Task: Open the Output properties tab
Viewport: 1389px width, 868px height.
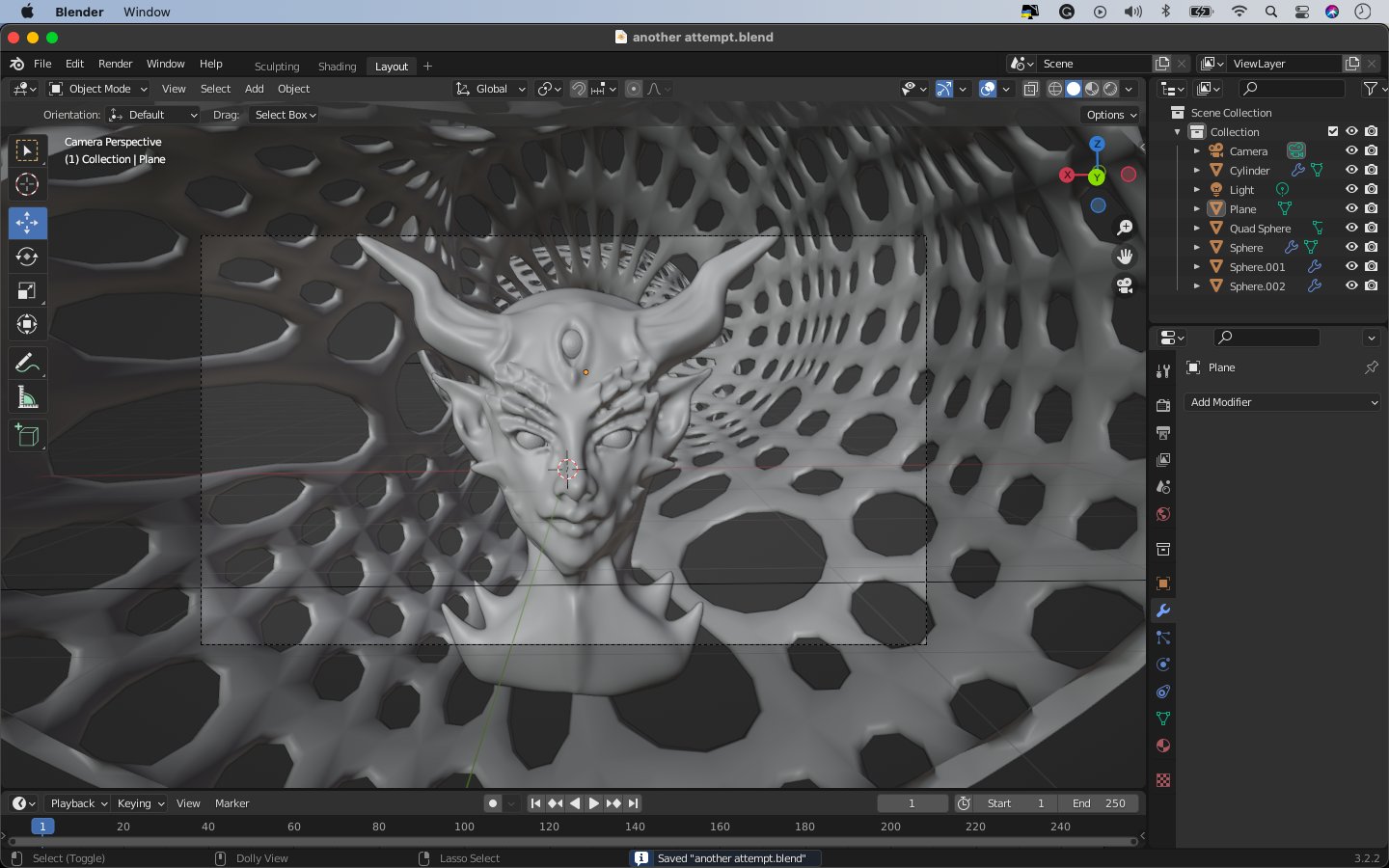Action: coord(1163,432)
